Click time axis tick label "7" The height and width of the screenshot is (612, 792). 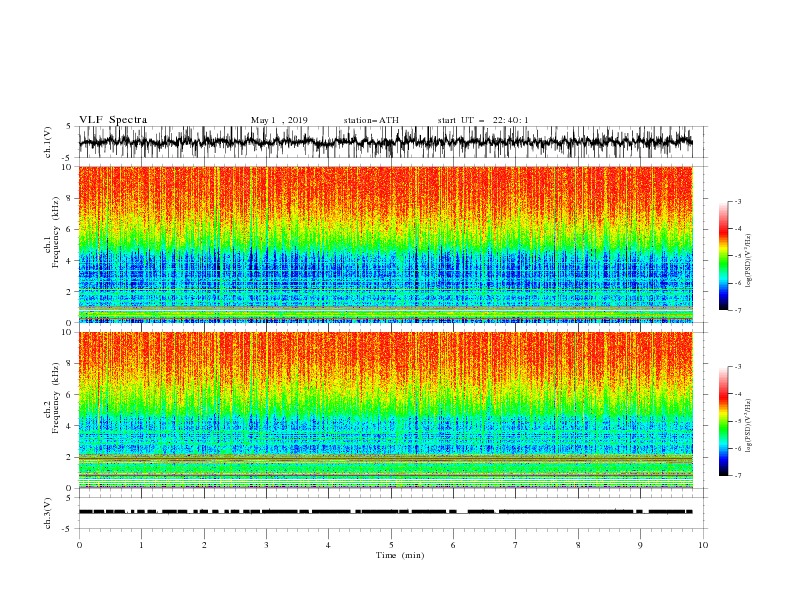point(516,545)
